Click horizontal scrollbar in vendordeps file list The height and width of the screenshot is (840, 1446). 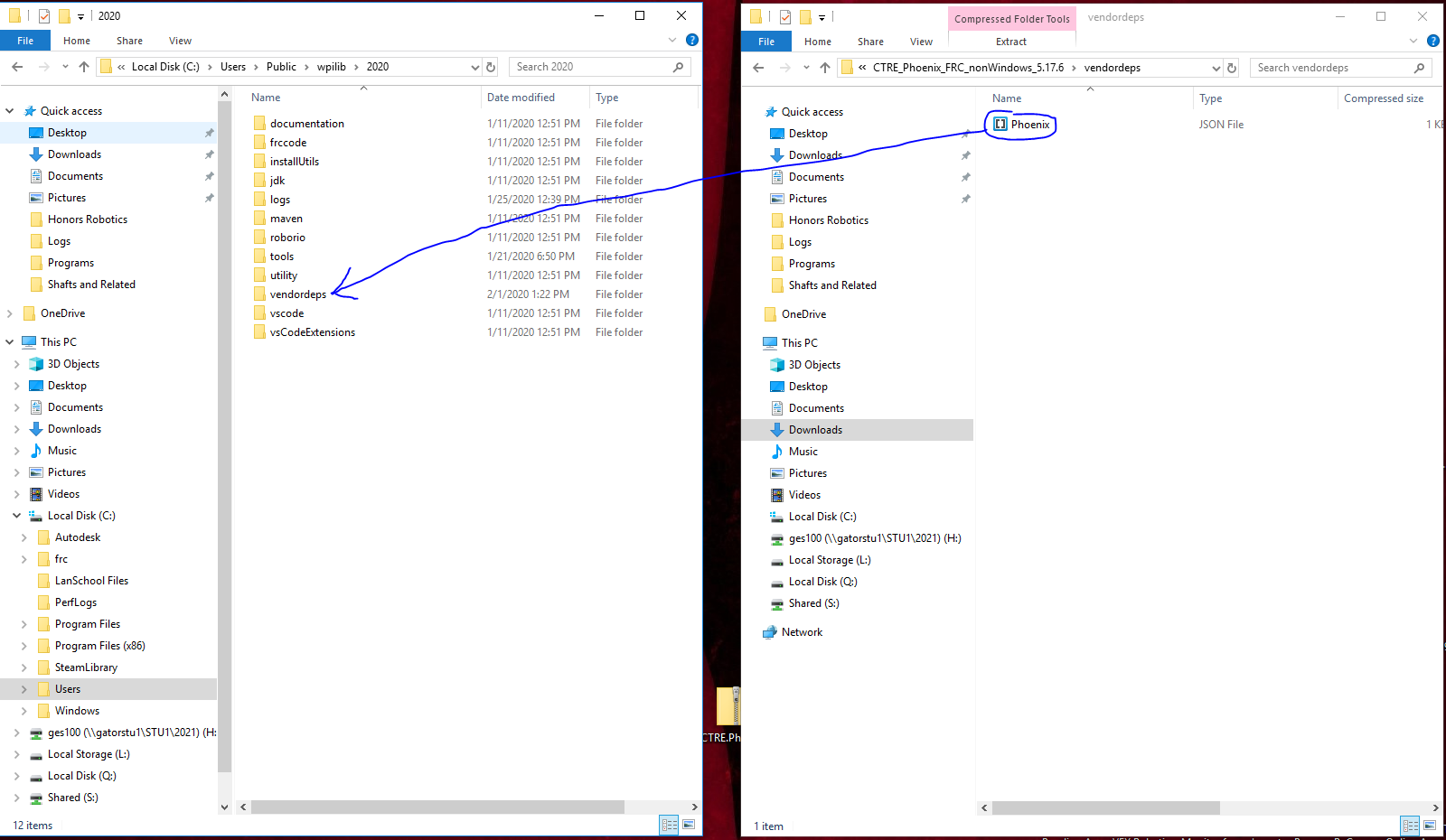(1106, 807)
